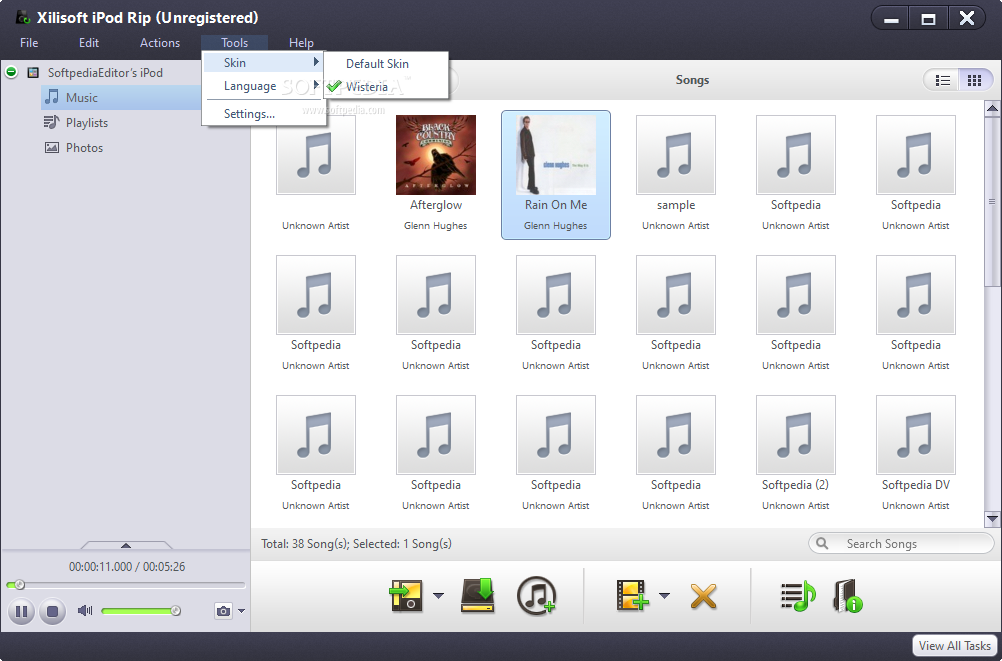
Task: Mute the volume speaker icon
Action: tap(85, 610)
